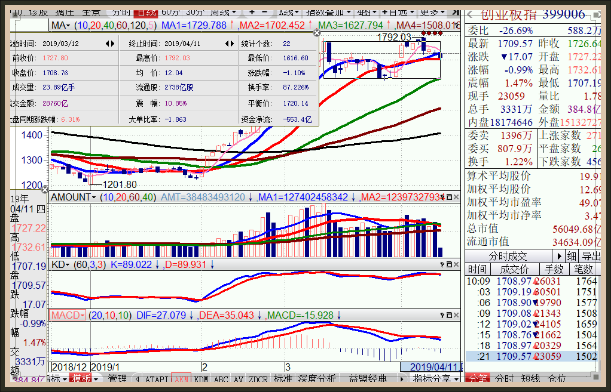Close the interval statistics popup
611x392 pixels.
(317, 33)
